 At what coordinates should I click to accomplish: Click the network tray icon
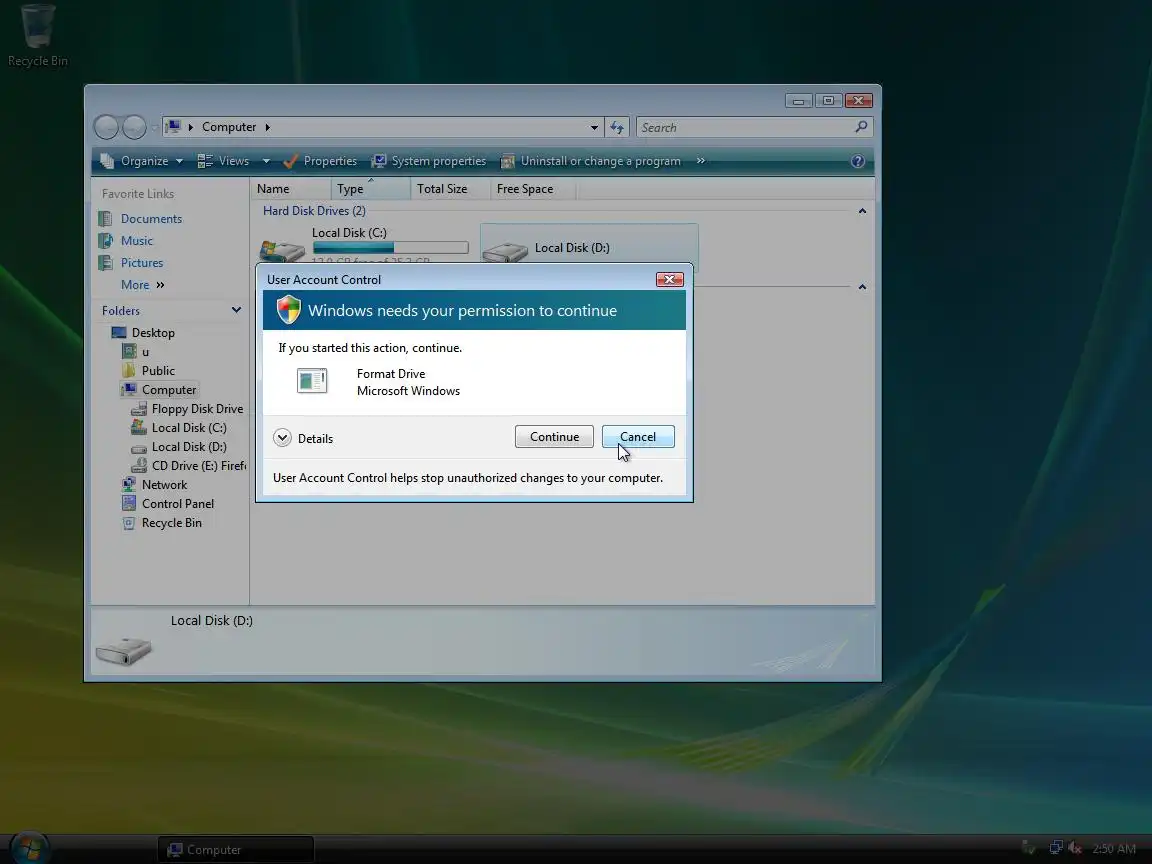(x=1056, y=849)
